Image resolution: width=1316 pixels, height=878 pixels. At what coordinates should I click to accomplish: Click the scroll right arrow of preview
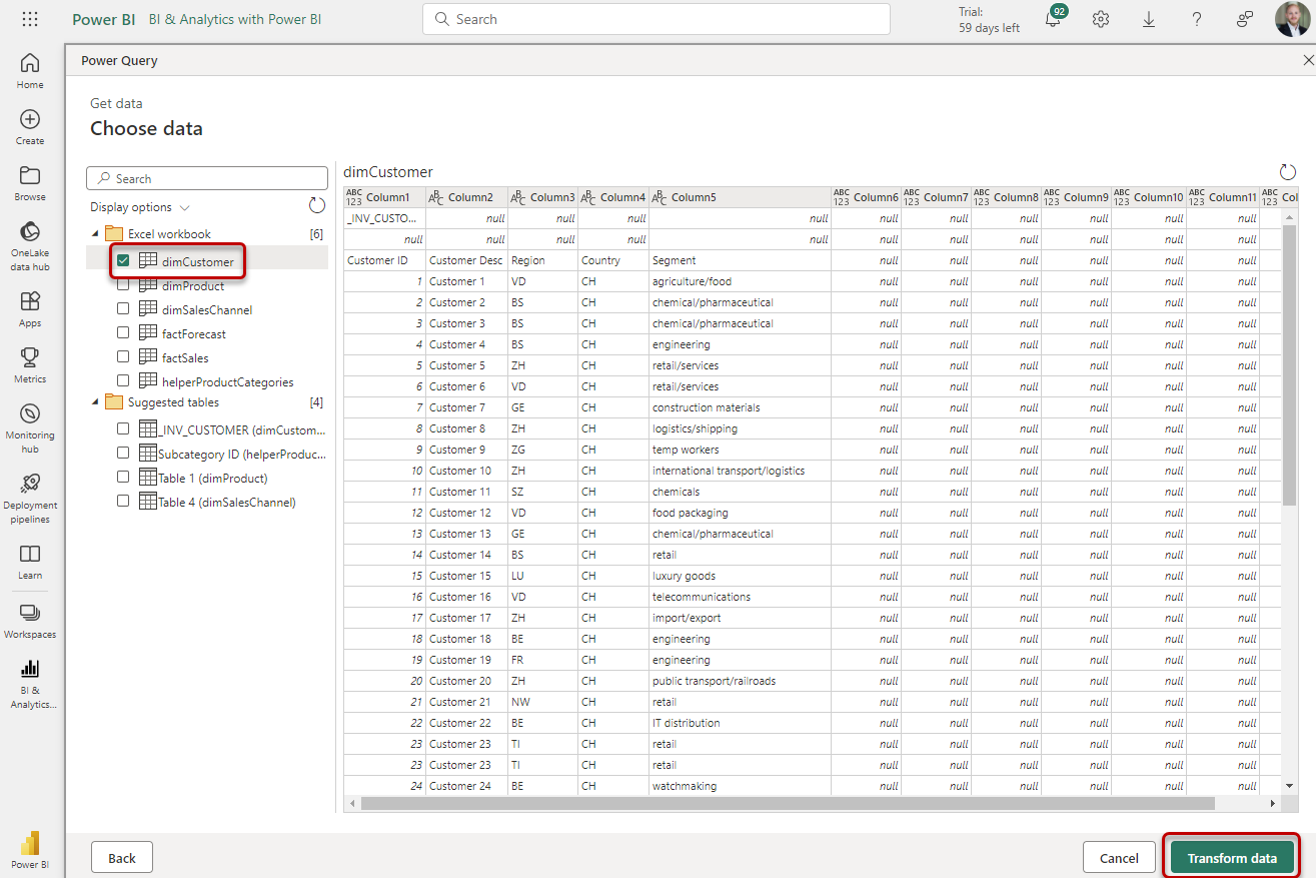(x=1272, y=803)
